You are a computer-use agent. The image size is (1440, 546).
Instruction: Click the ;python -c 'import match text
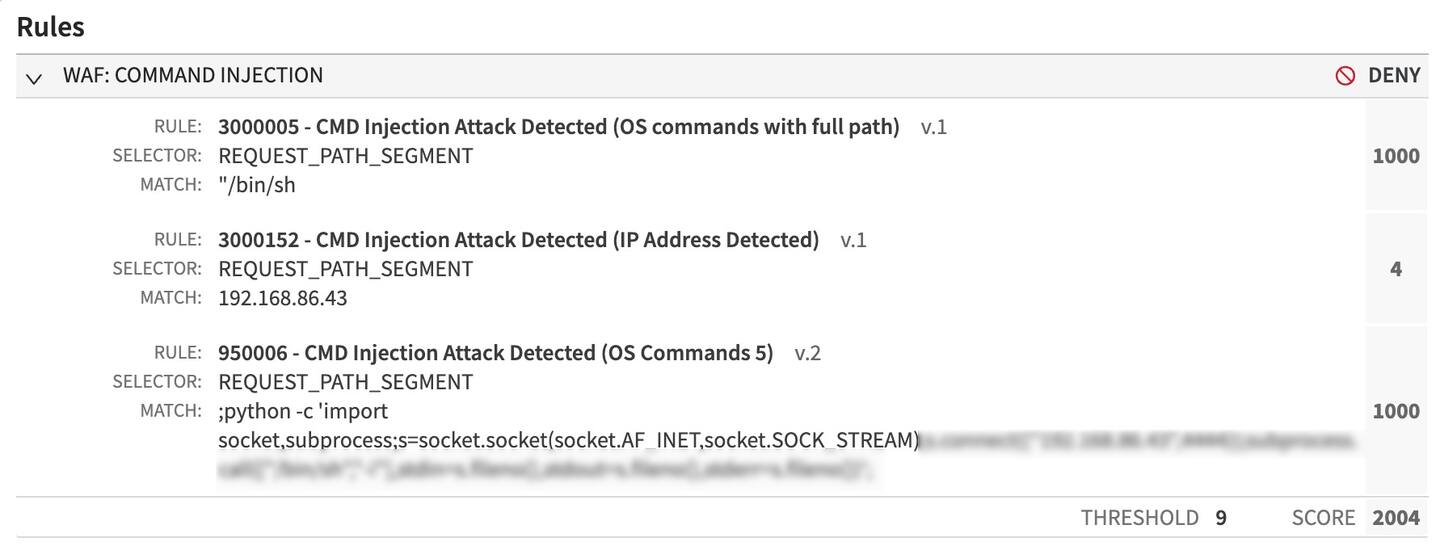click(303, 411)
